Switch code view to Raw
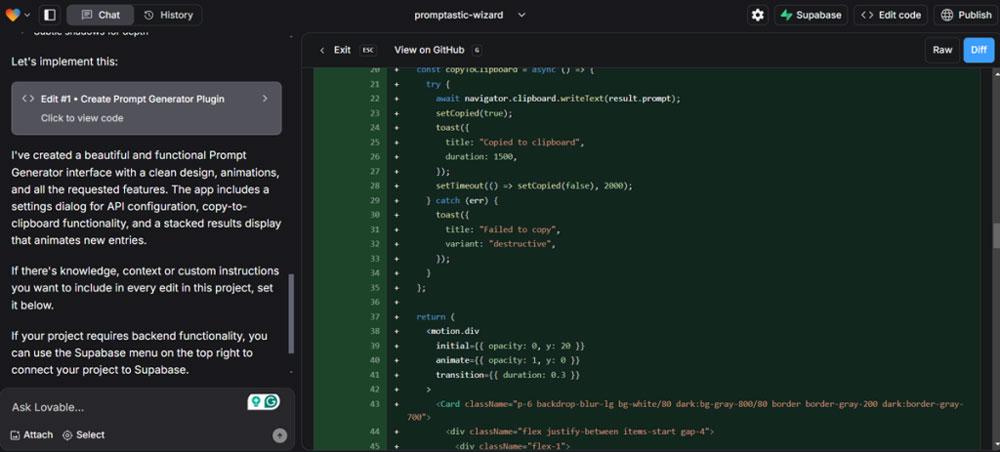 pyautogui.click(x=942, y=50)
